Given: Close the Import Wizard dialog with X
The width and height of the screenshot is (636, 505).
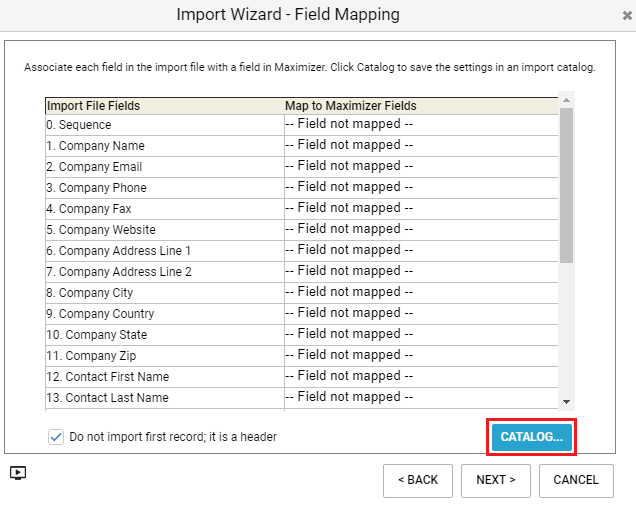Looking at the screenshot, I should point(627,15).
